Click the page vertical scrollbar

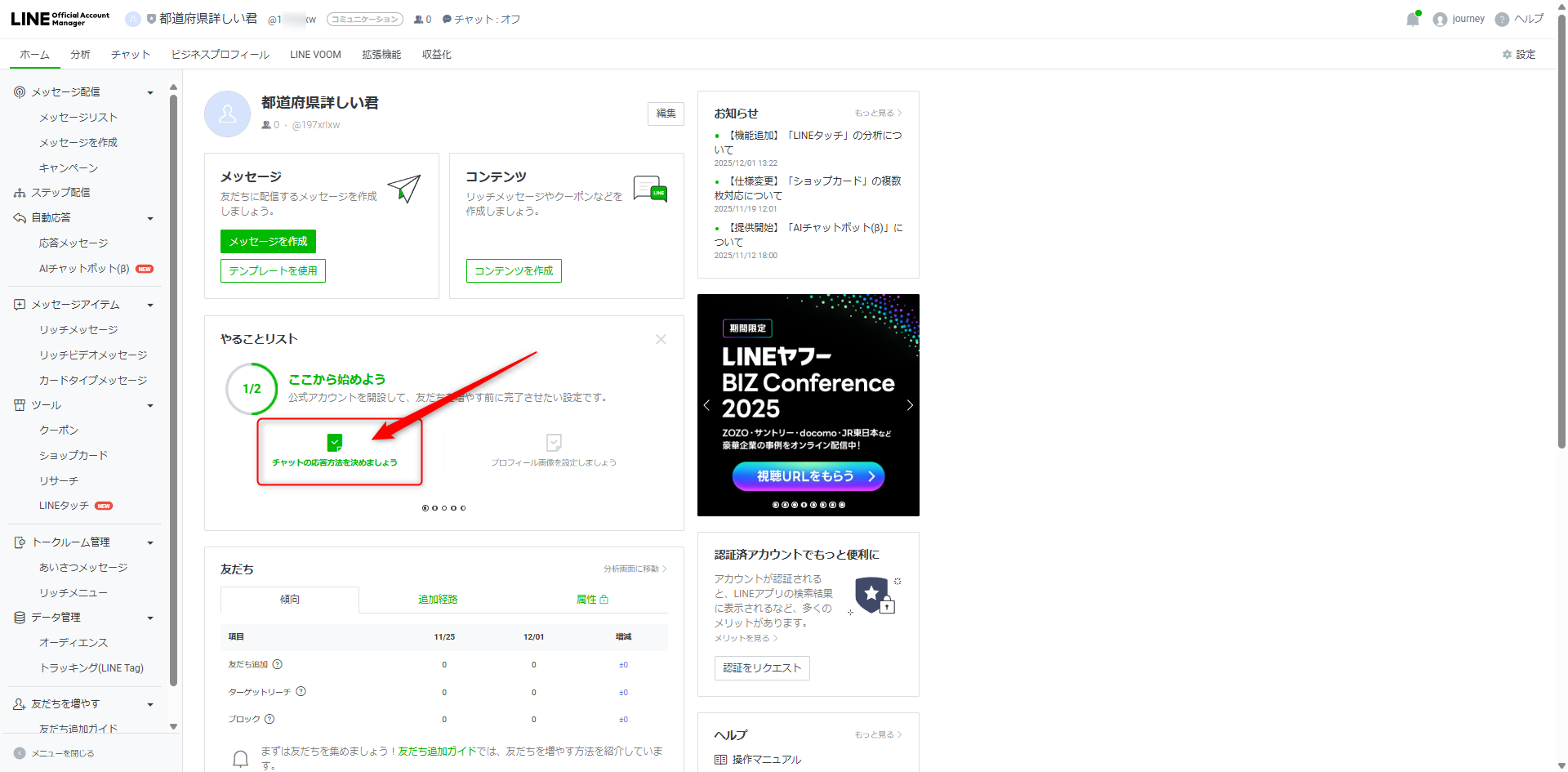tap(1561, 231)
